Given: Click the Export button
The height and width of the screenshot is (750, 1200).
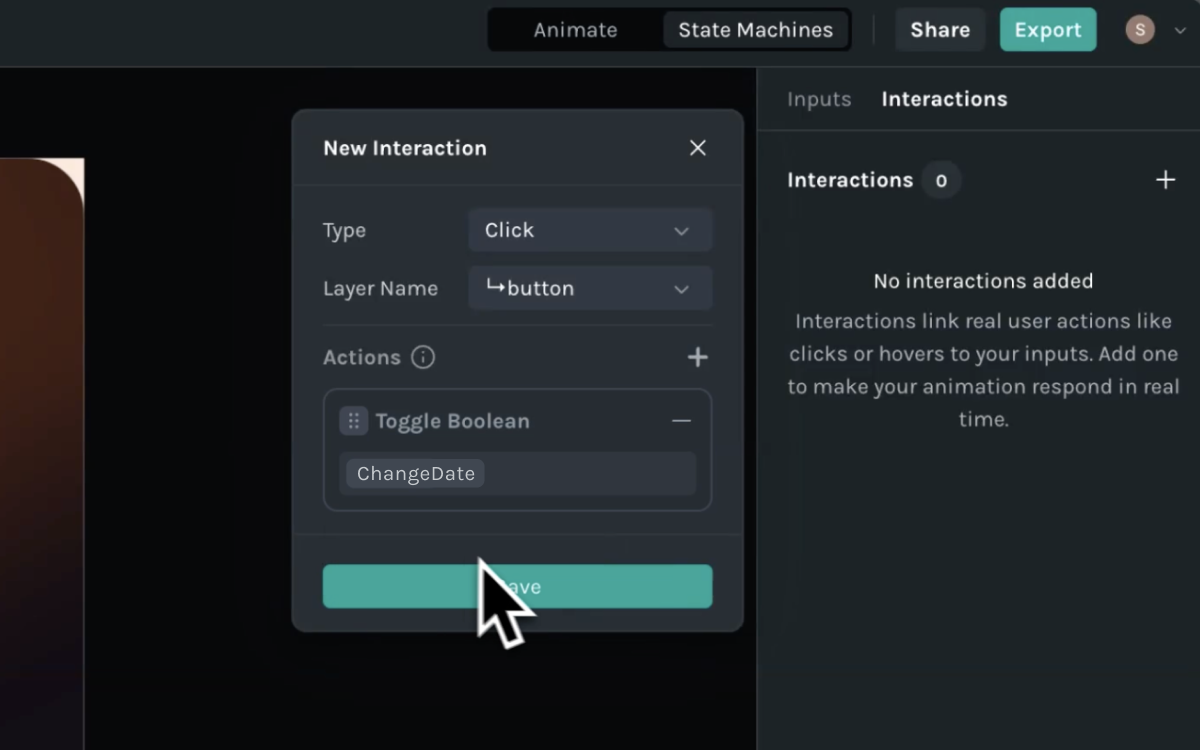Looking at the screenshot, I should point(1047,30).
